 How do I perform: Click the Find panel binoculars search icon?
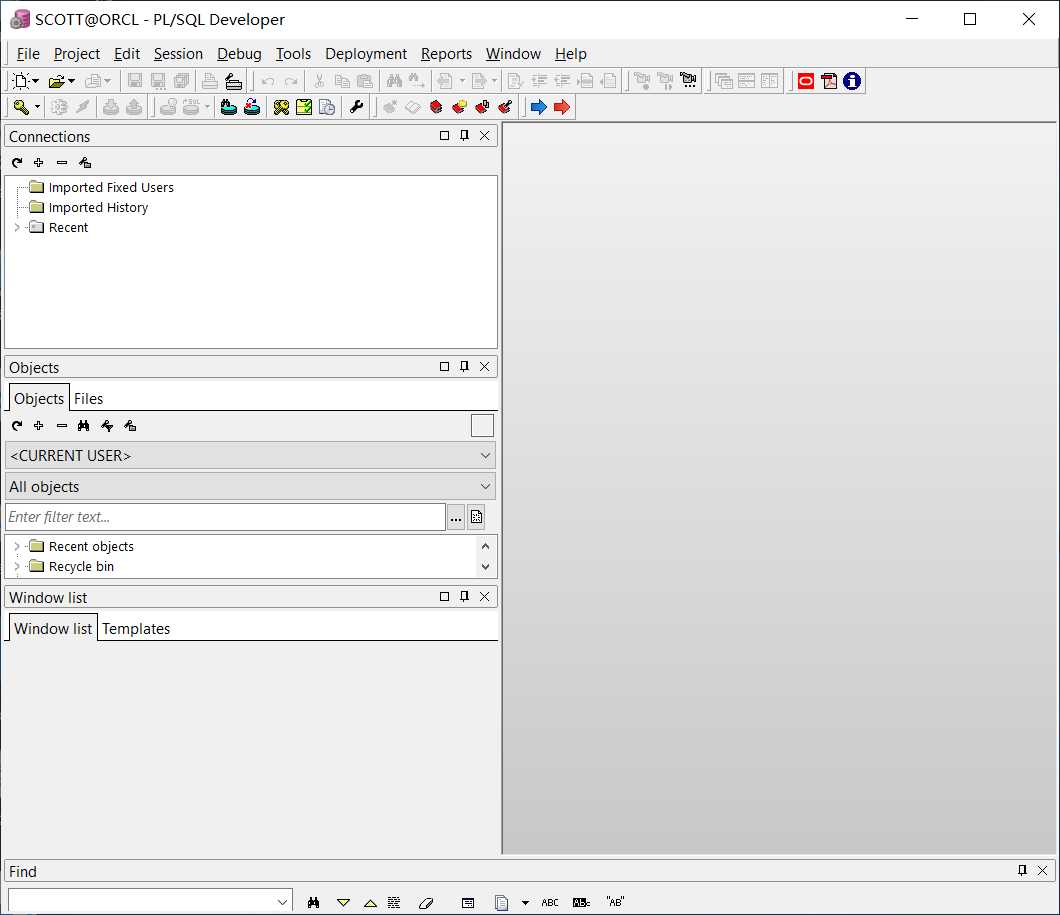[313, 902]
